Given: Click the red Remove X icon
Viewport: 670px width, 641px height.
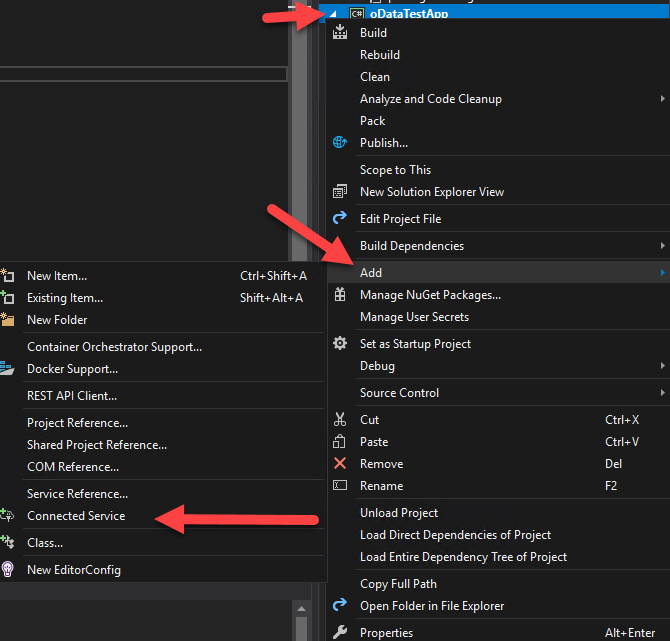Looking at the screenshot, I should [340, 464].
